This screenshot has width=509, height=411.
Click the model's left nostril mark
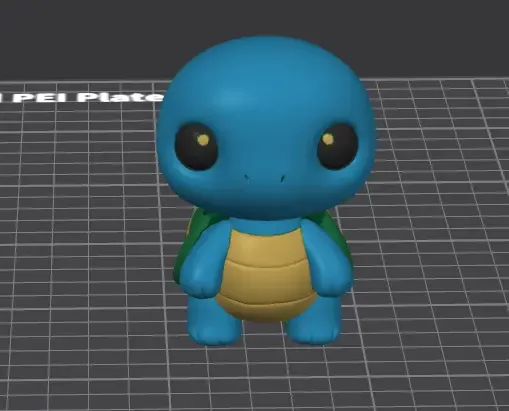(x=247, y=177)
